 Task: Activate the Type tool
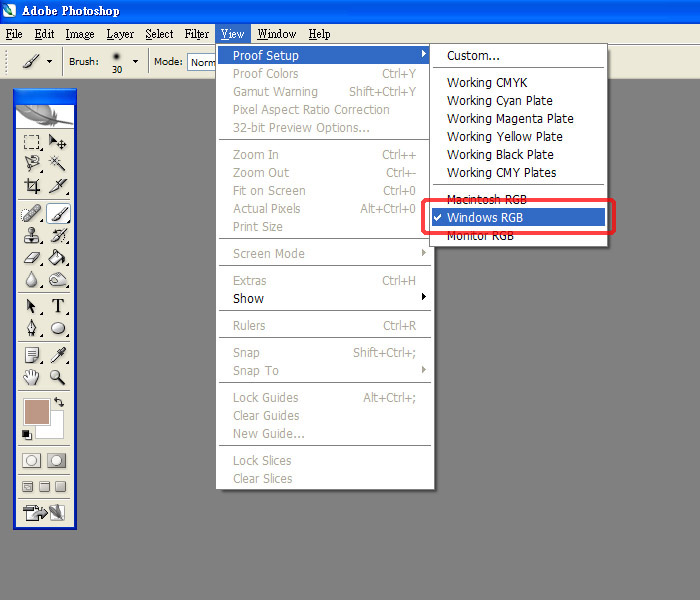(58, 306)
